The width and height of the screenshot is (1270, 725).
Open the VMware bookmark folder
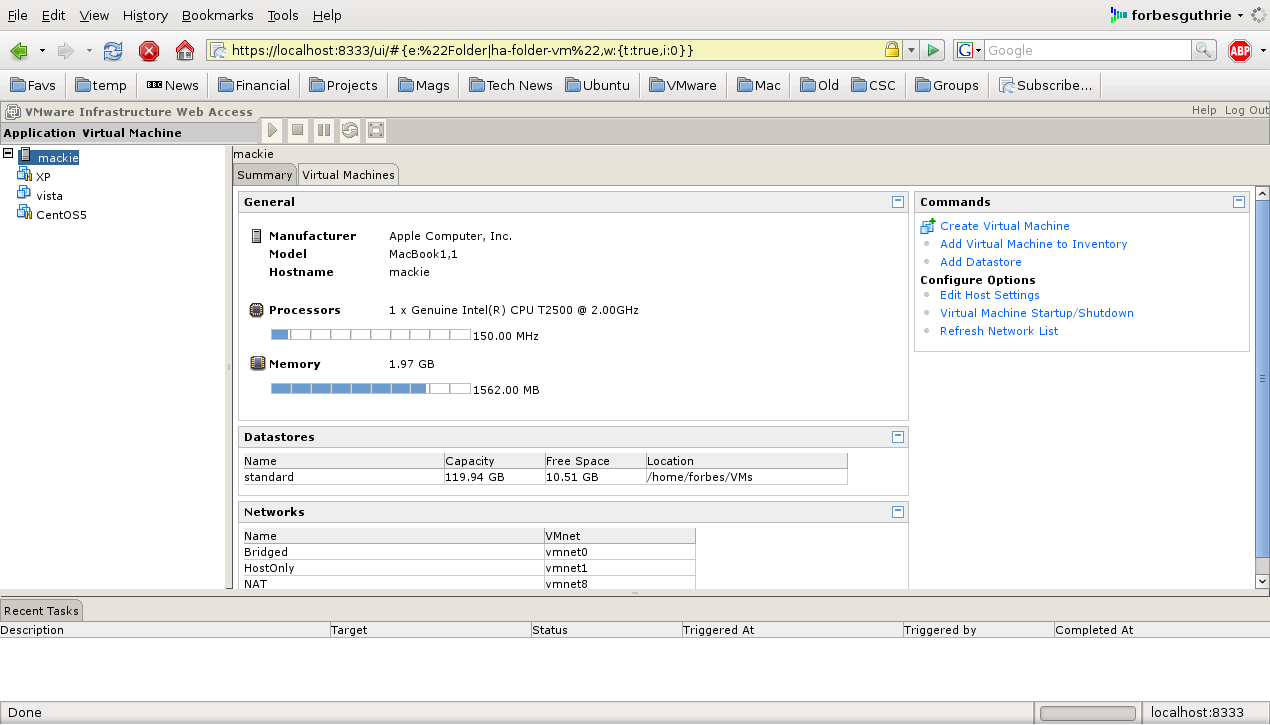coord(683,85)
